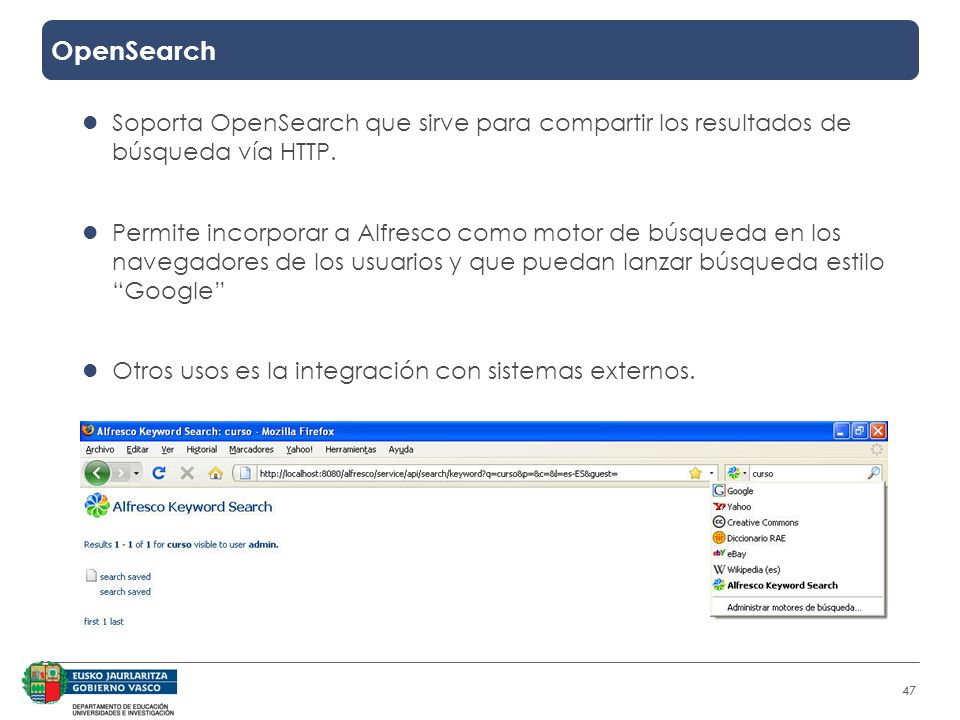Select Yahoo in the search engine list

797,507
